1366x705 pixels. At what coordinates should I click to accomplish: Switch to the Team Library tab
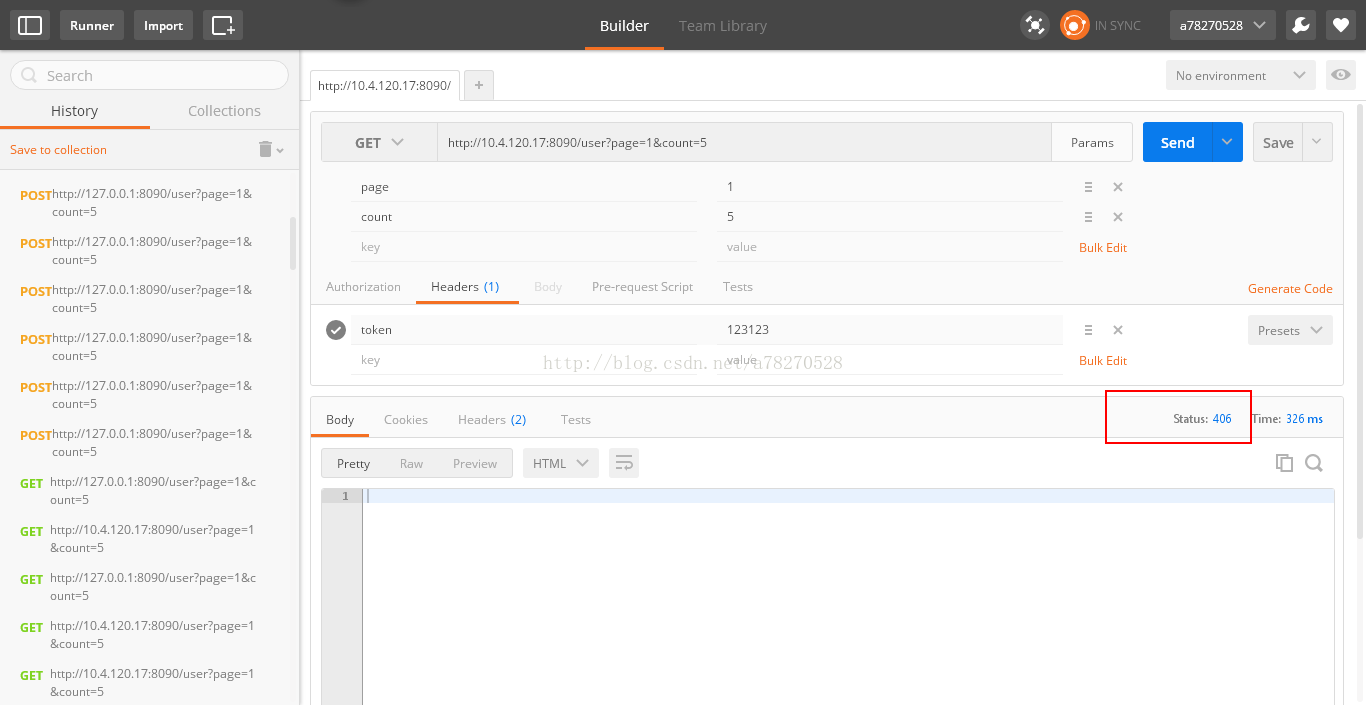click(723, 26)
